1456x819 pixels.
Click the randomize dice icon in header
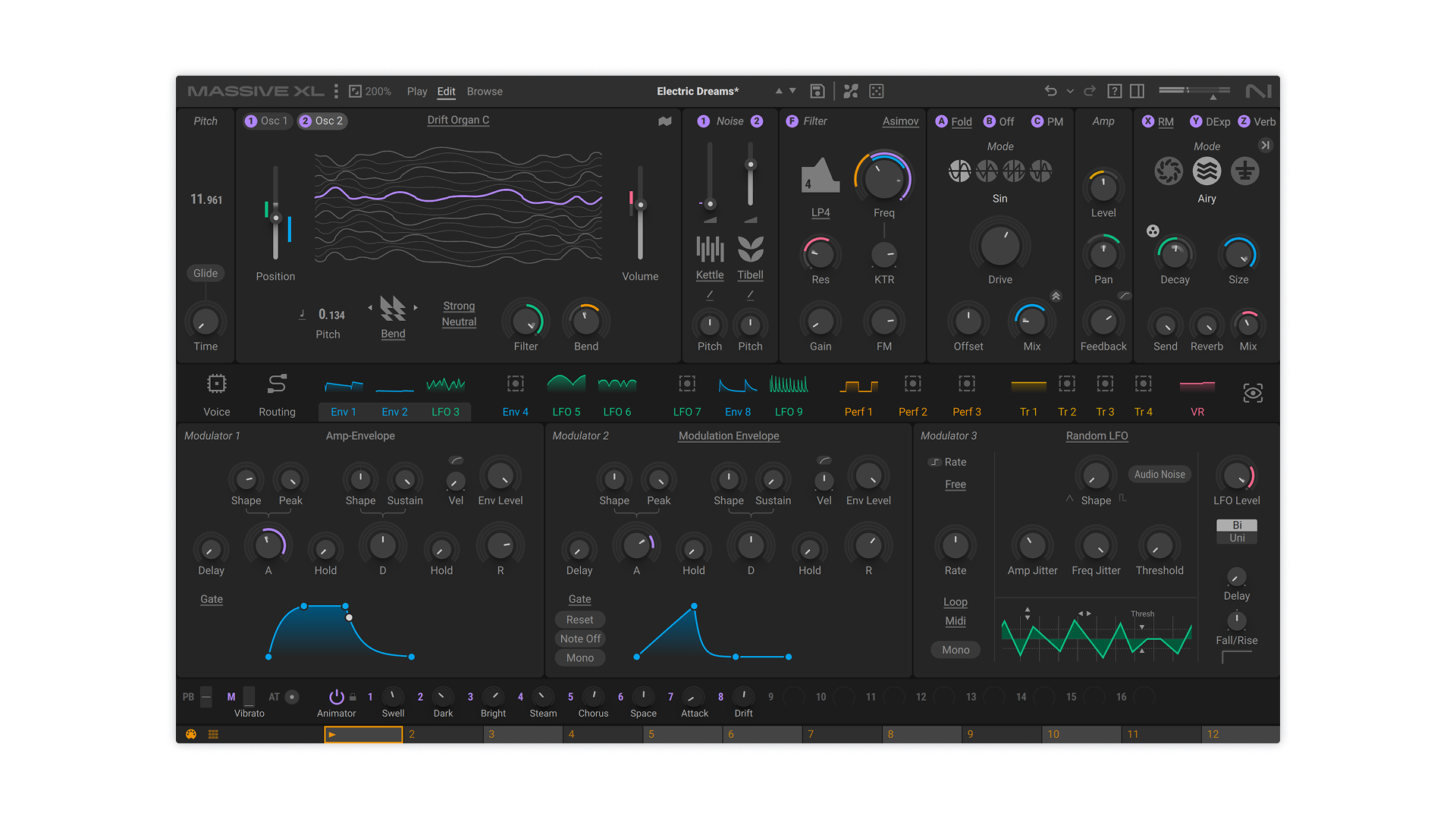click(x=877, y=91)
